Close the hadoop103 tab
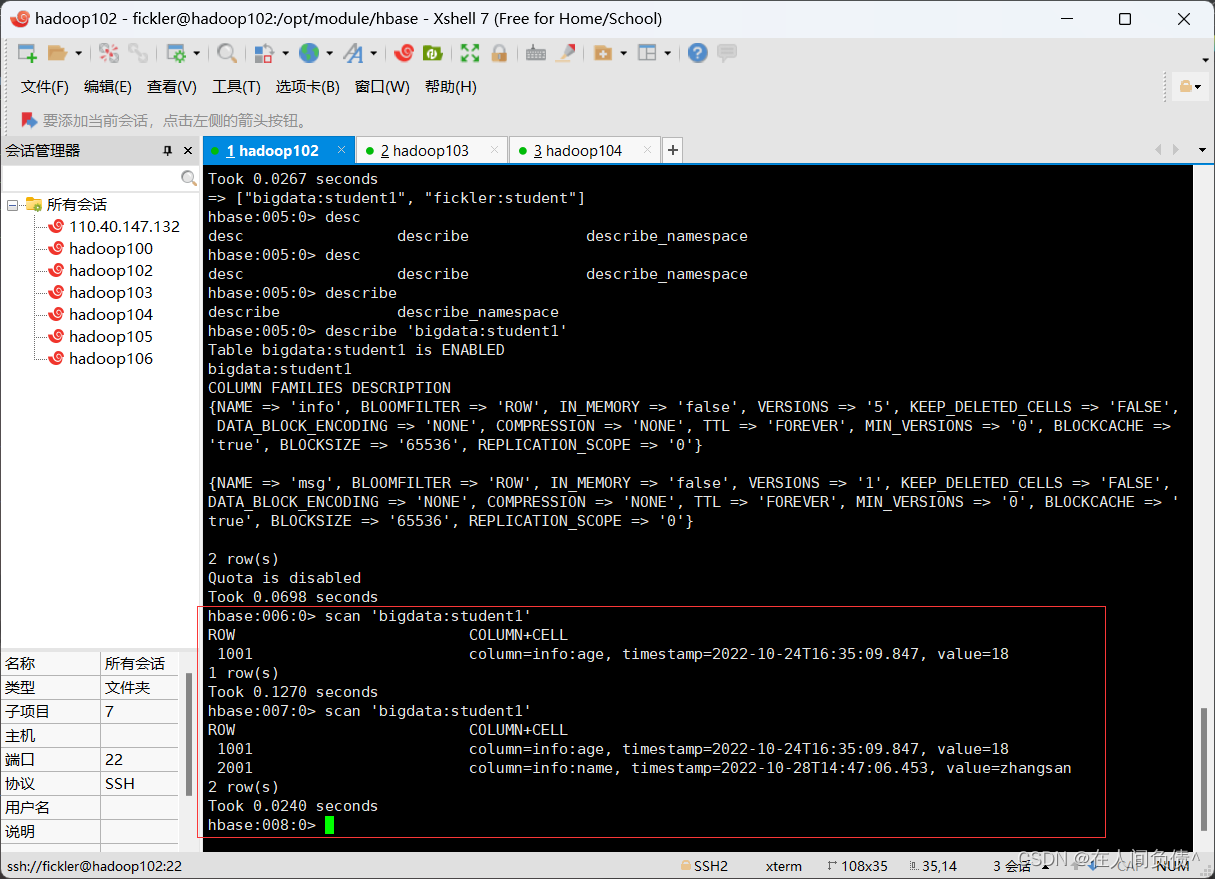The height and width of the screenshot is (879, 1215). pyautogui.click(x=494, y=150)
